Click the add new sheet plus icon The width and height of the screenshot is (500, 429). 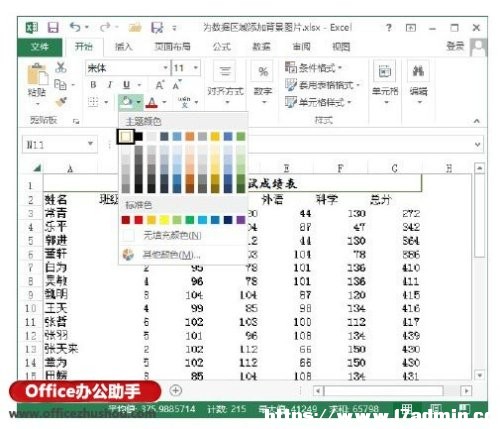pos(176,390)
